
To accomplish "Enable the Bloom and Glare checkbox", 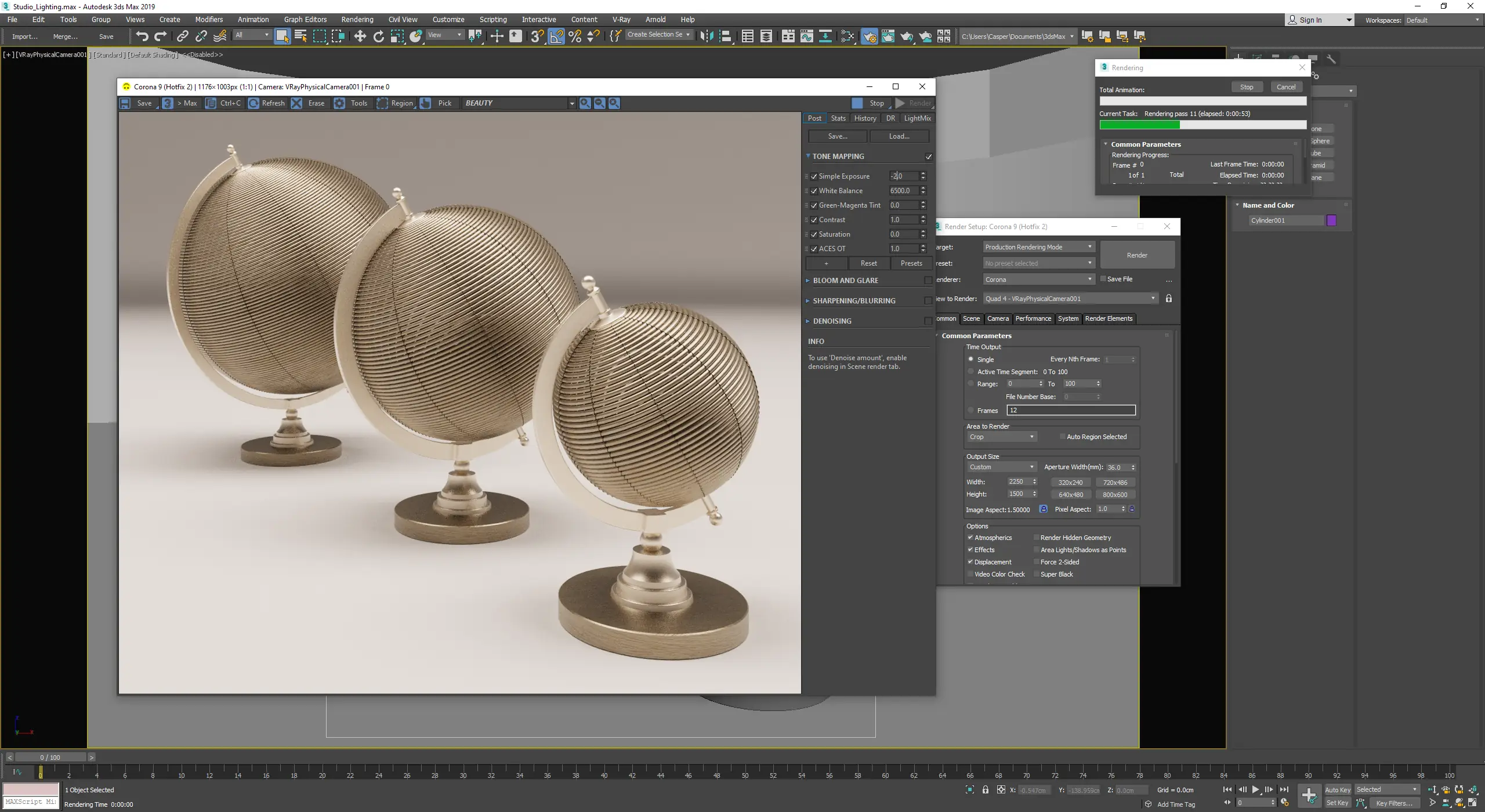I will pos(928,281).
